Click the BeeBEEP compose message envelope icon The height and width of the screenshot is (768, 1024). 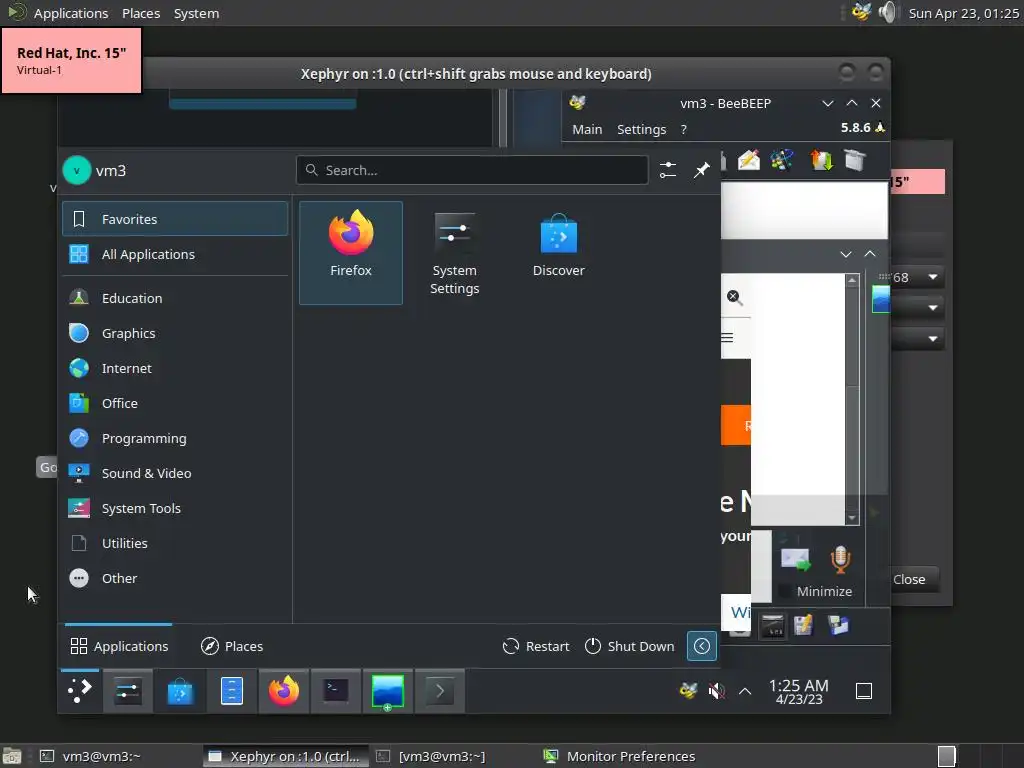[749, 160]
